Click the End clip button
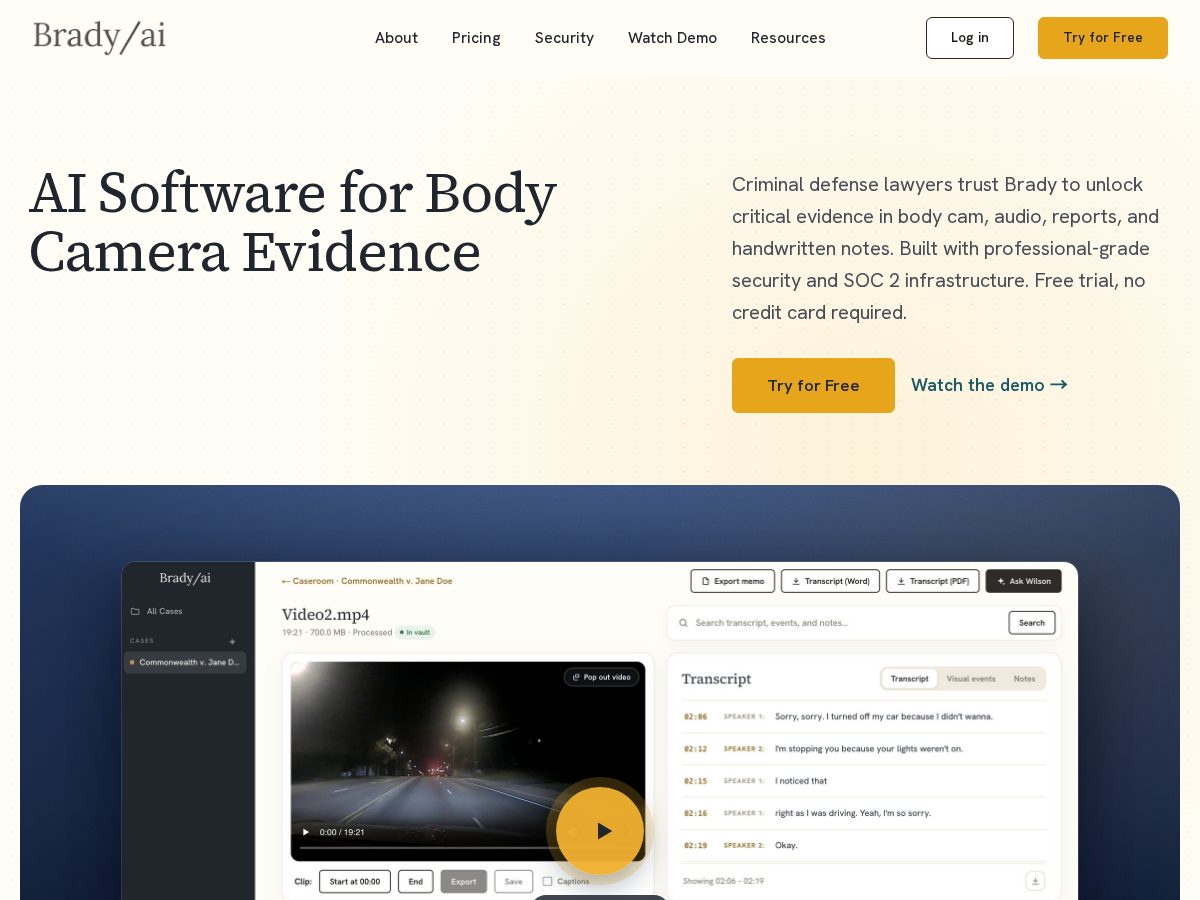 [x=416, y=881]
